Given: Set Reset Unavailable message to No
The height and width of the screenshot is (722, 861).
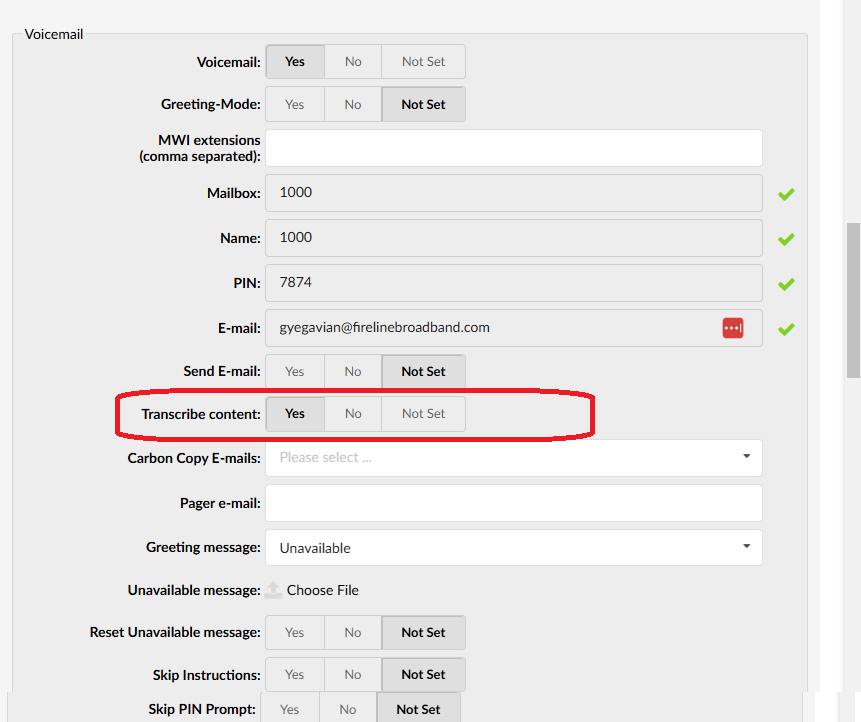Looking at the screenshot, I should coord(353,633).
